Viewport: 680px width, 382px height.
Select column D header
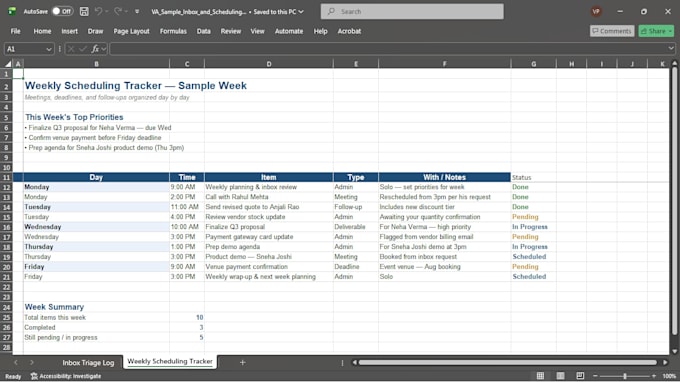click(269, 64)
